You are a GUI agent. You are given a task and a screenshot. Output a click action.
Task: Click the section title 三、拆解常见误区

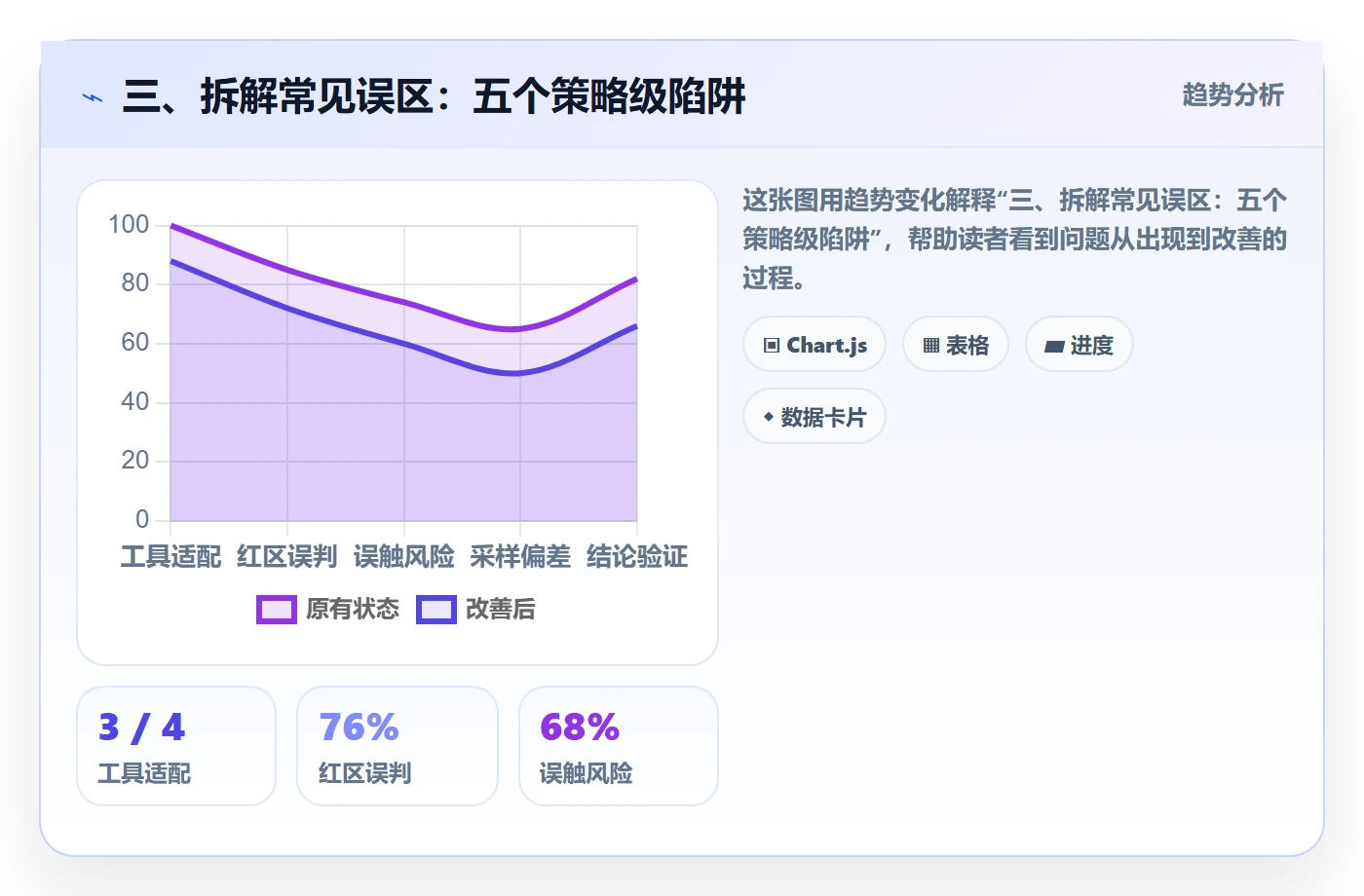point(435,97)
